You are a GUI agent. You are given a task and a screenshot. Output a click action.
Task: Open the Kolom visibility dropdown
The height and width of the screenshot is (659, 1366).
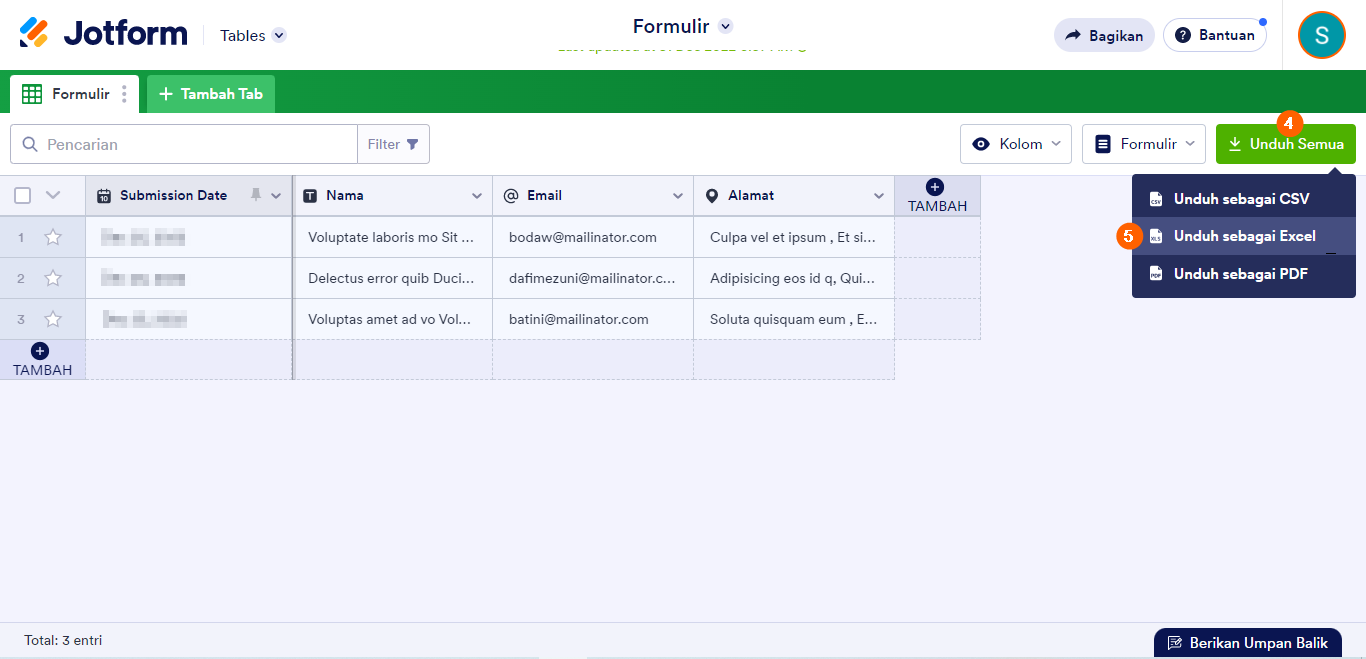coord(1015,143)
